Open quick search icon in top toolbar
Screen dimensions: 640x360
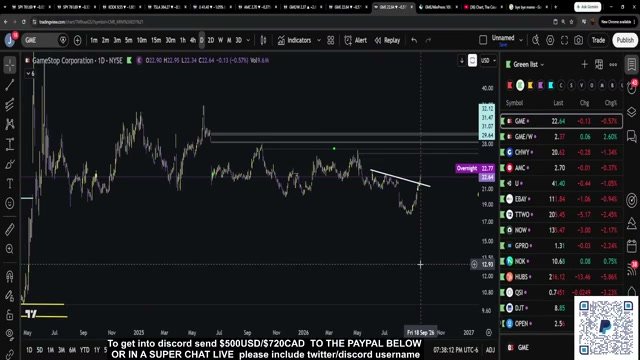536,40
